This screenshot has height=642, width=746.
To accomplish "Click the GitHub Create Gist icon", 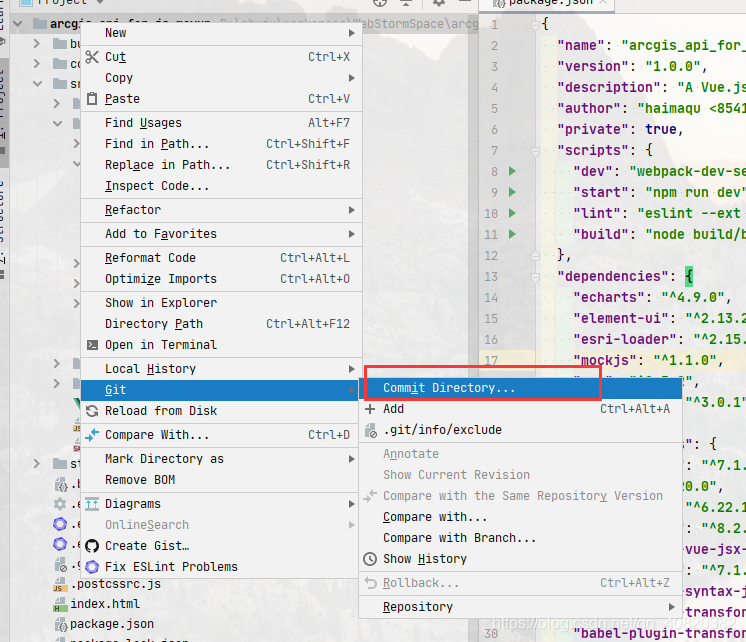I will (x=92, y=546).
